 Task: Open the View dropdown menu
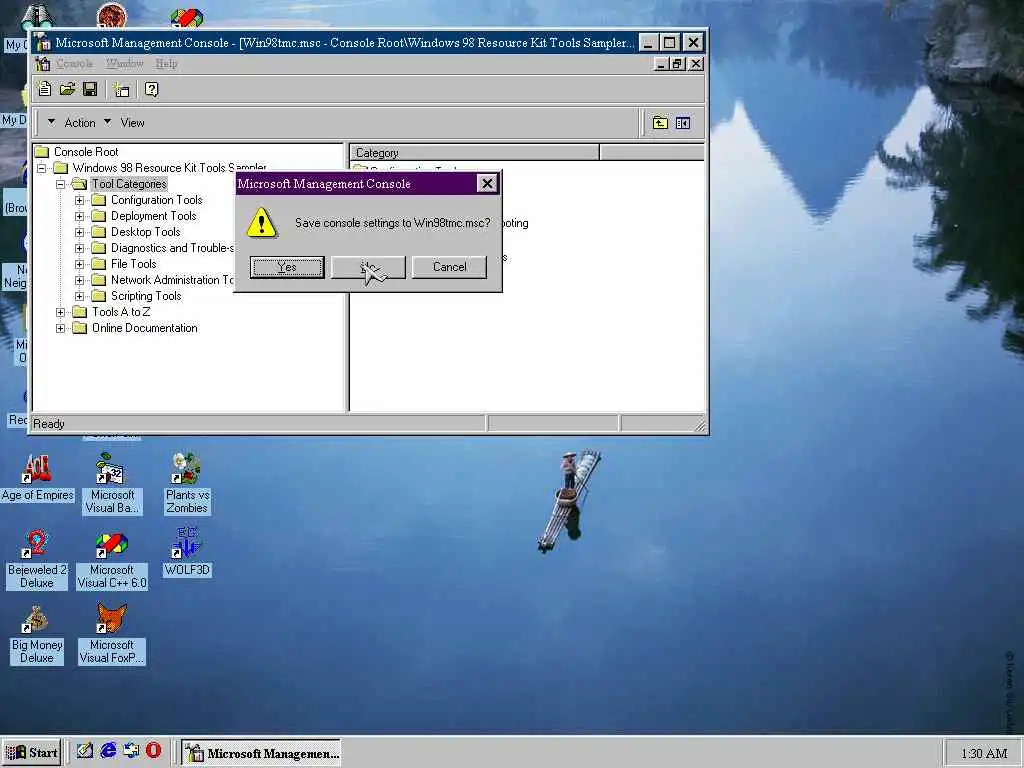pyautogui.click(x=125, y=123)
